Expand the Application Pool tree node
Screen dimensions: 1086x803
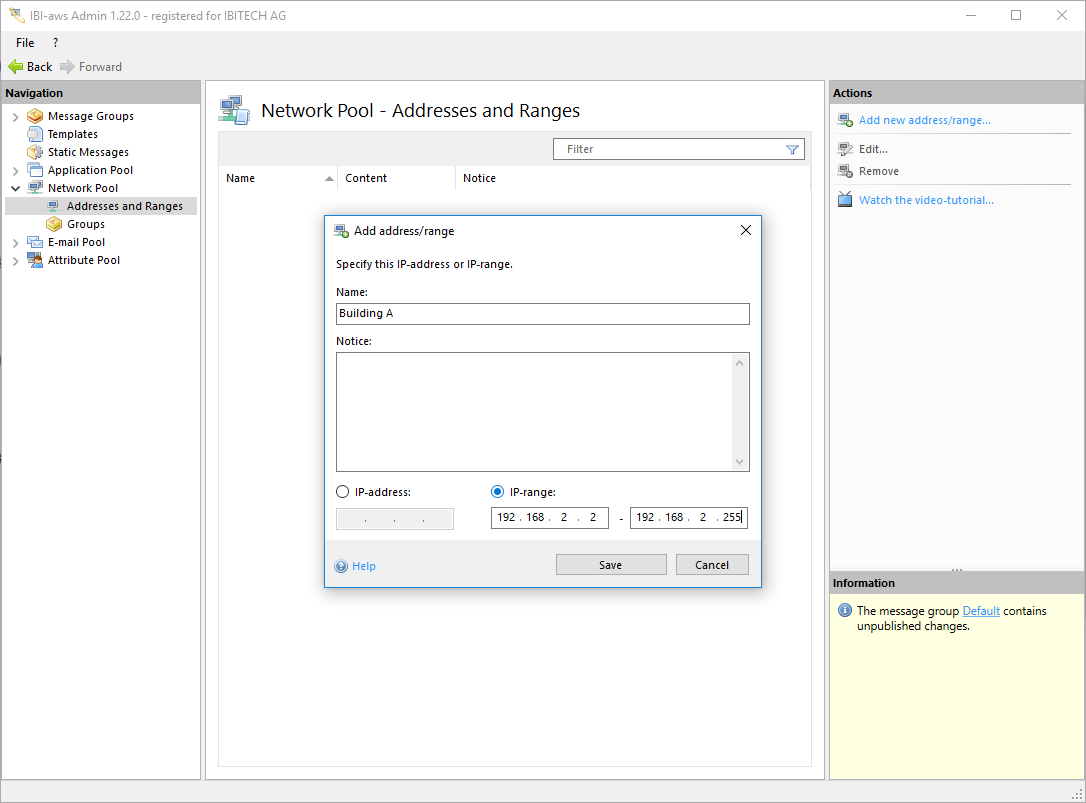[15, 171]
